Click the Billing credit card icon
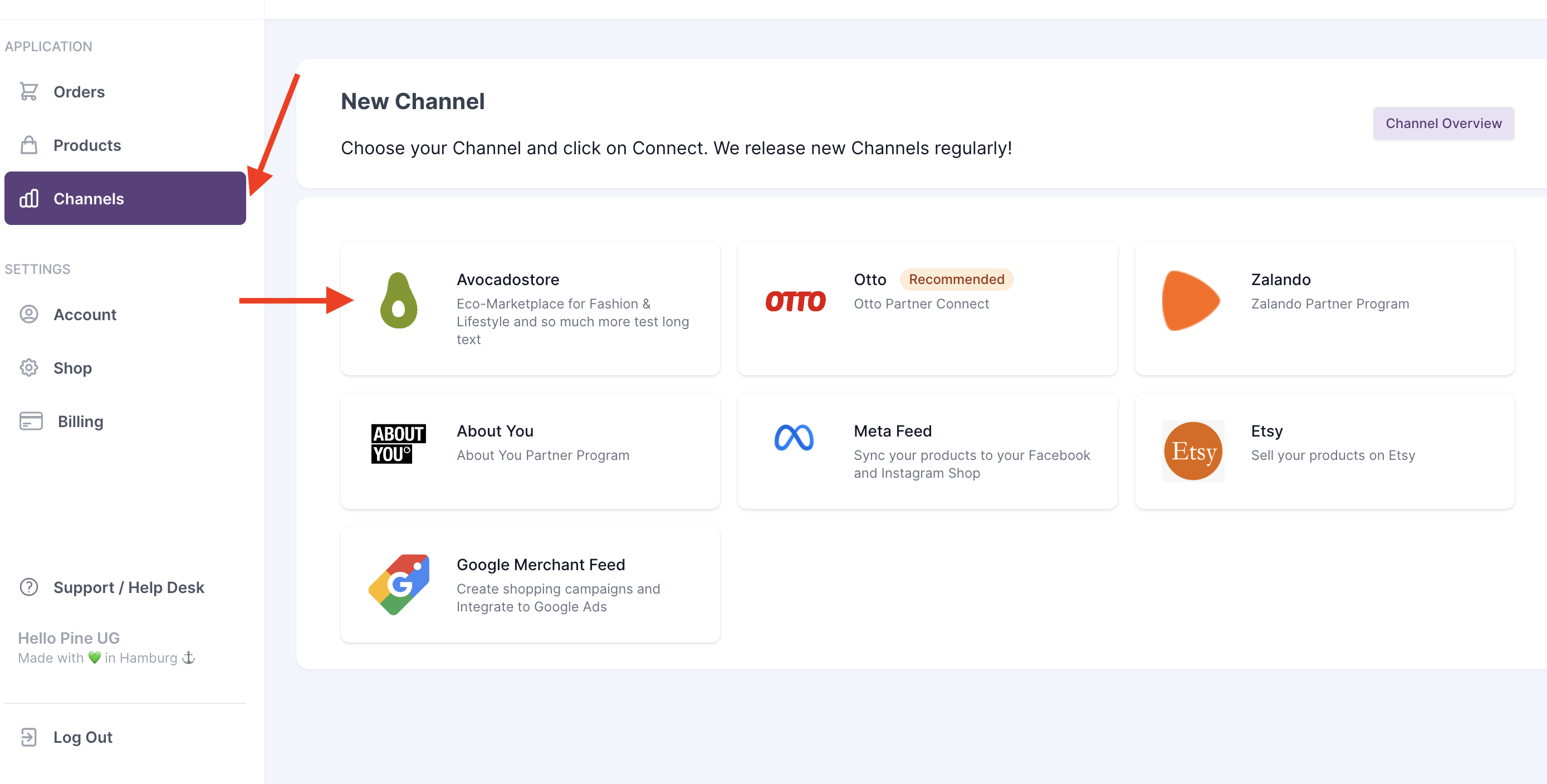Image resolution: width=1547 pixels, height=784 pixels. click(31, 421)
